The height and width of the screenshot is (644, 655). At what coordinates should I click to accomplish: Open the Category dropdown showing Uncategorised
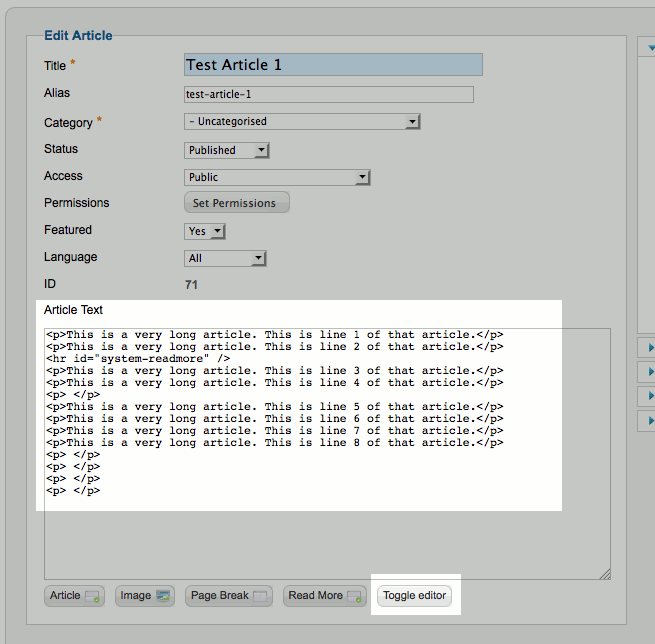(x=302, y=122)
